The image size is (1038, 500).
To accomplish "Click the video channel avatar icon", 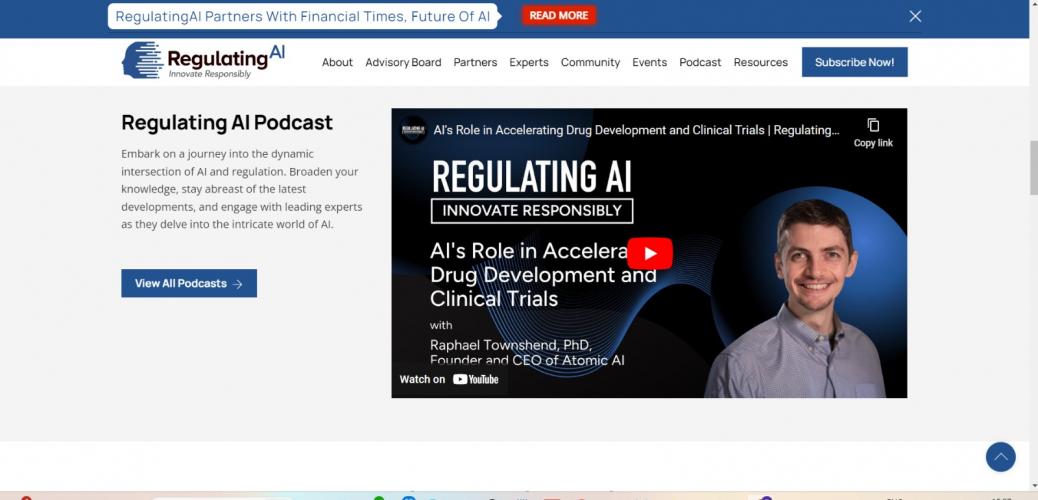I will pos(413,130).
